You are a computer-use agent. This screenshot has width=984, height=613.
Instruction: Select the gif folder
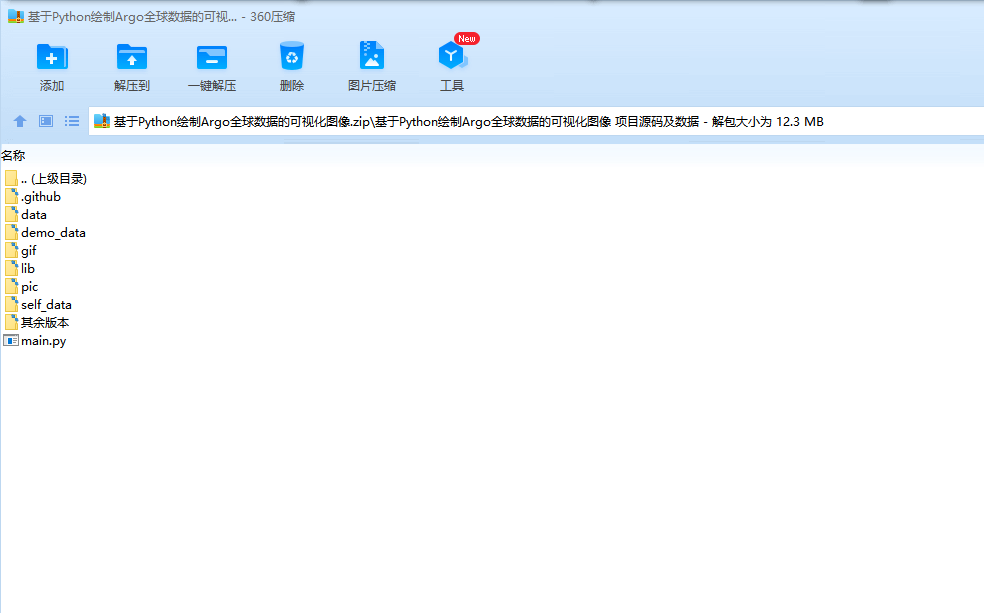point(21,251)
